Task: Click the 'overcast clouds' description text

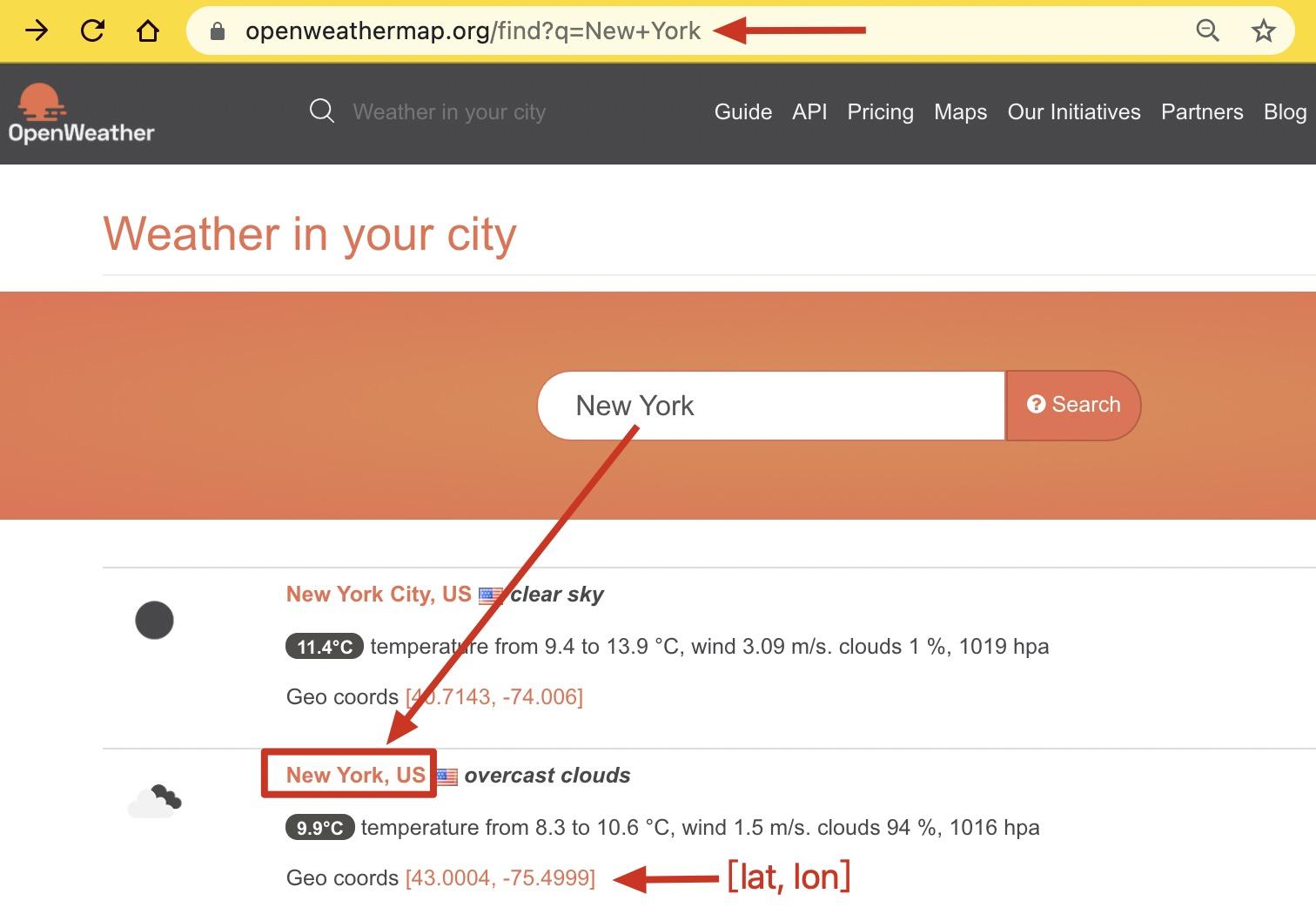Action: click(x=547, y=776)
